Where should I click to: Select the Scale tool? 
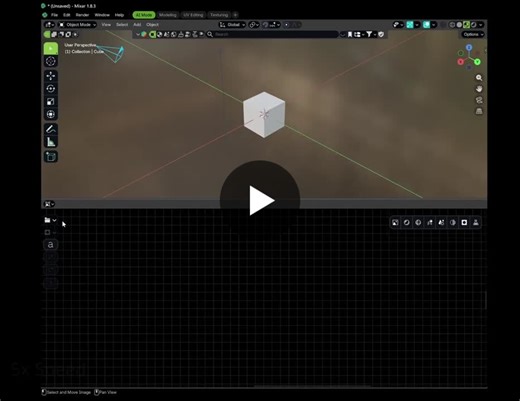[51, 102]
